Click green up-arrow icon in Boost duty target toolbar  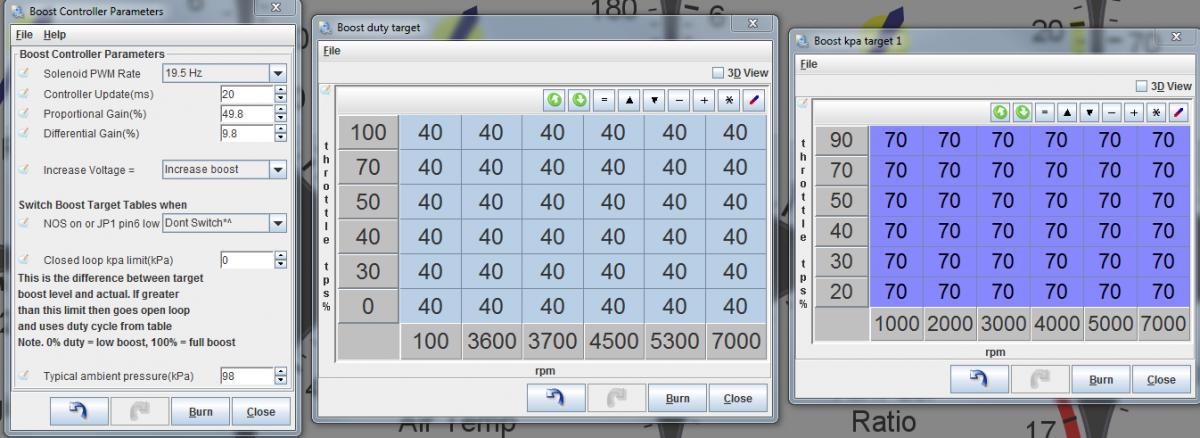click(555, 101)
